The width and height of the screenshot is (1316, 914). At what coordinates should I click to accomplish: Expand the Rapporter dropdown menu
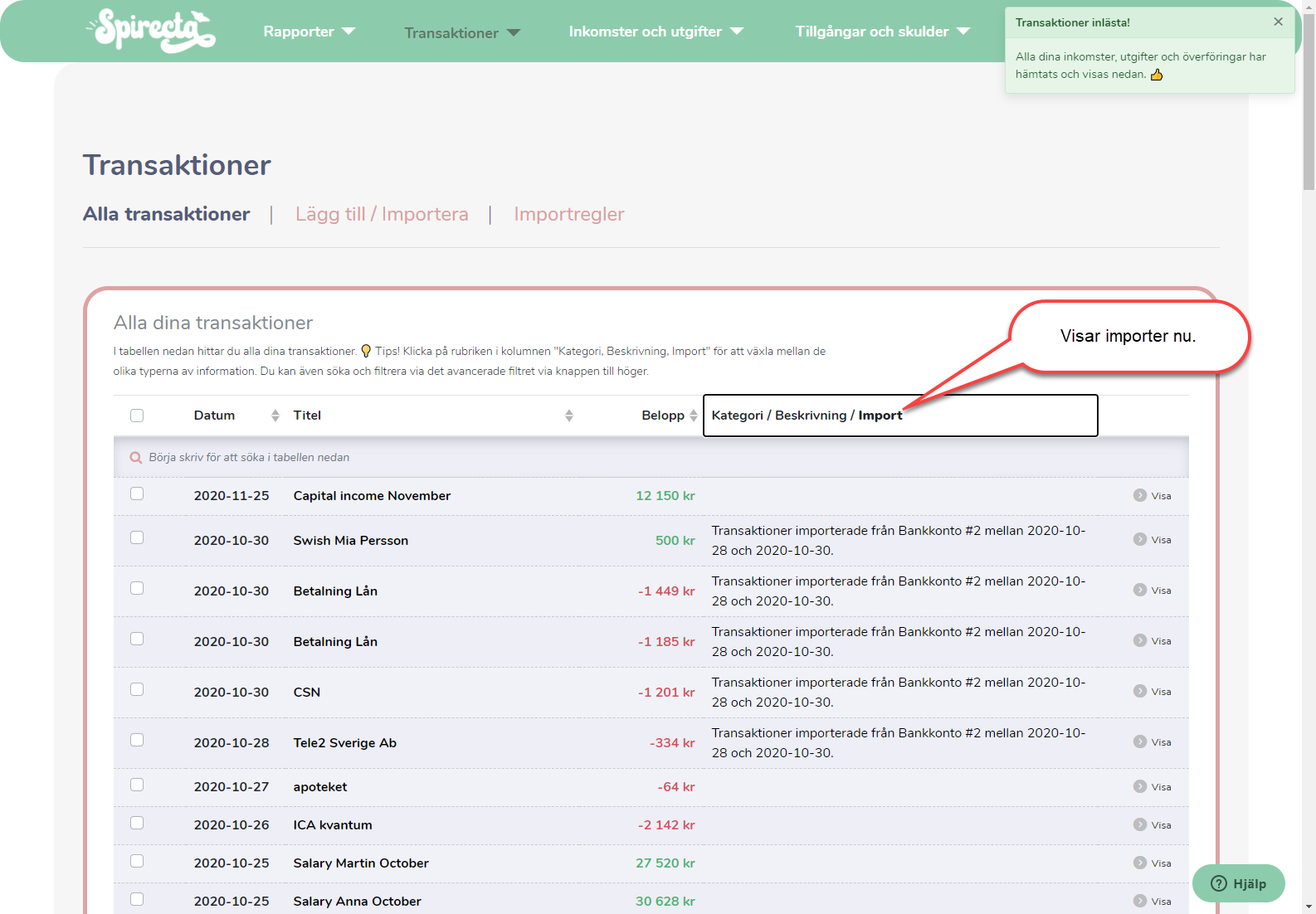pyautogui.click(x=309, y=32)
